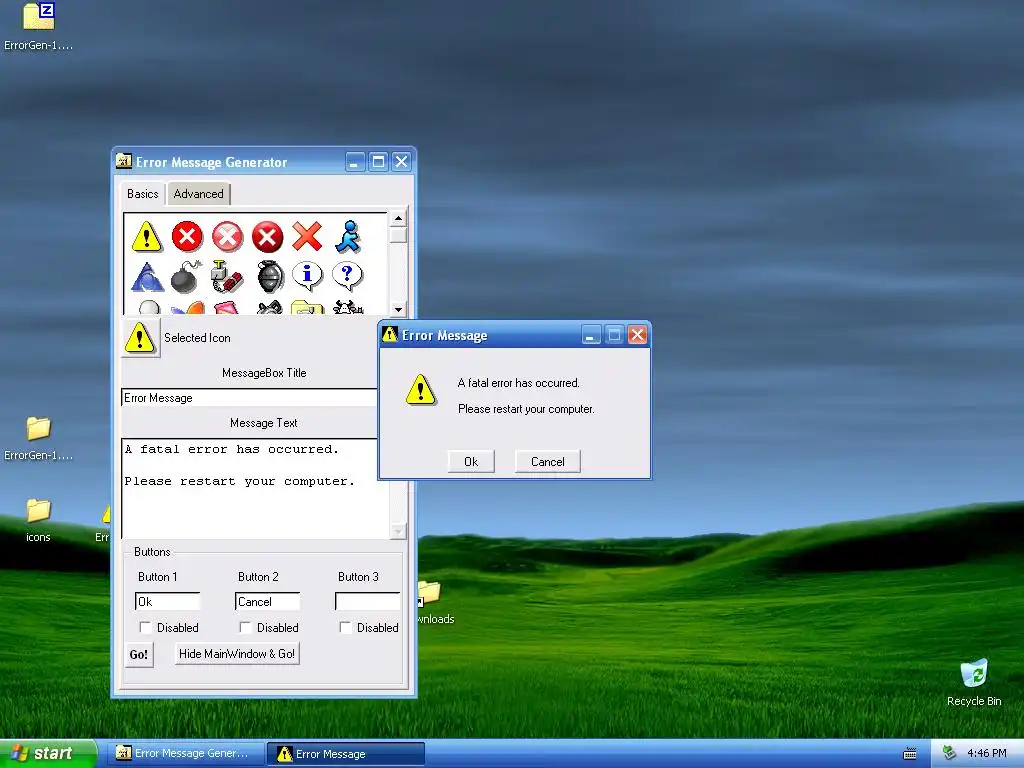
Task: Pick the partly visible yellow folder icon in the list
Action: tap(307, 308)
